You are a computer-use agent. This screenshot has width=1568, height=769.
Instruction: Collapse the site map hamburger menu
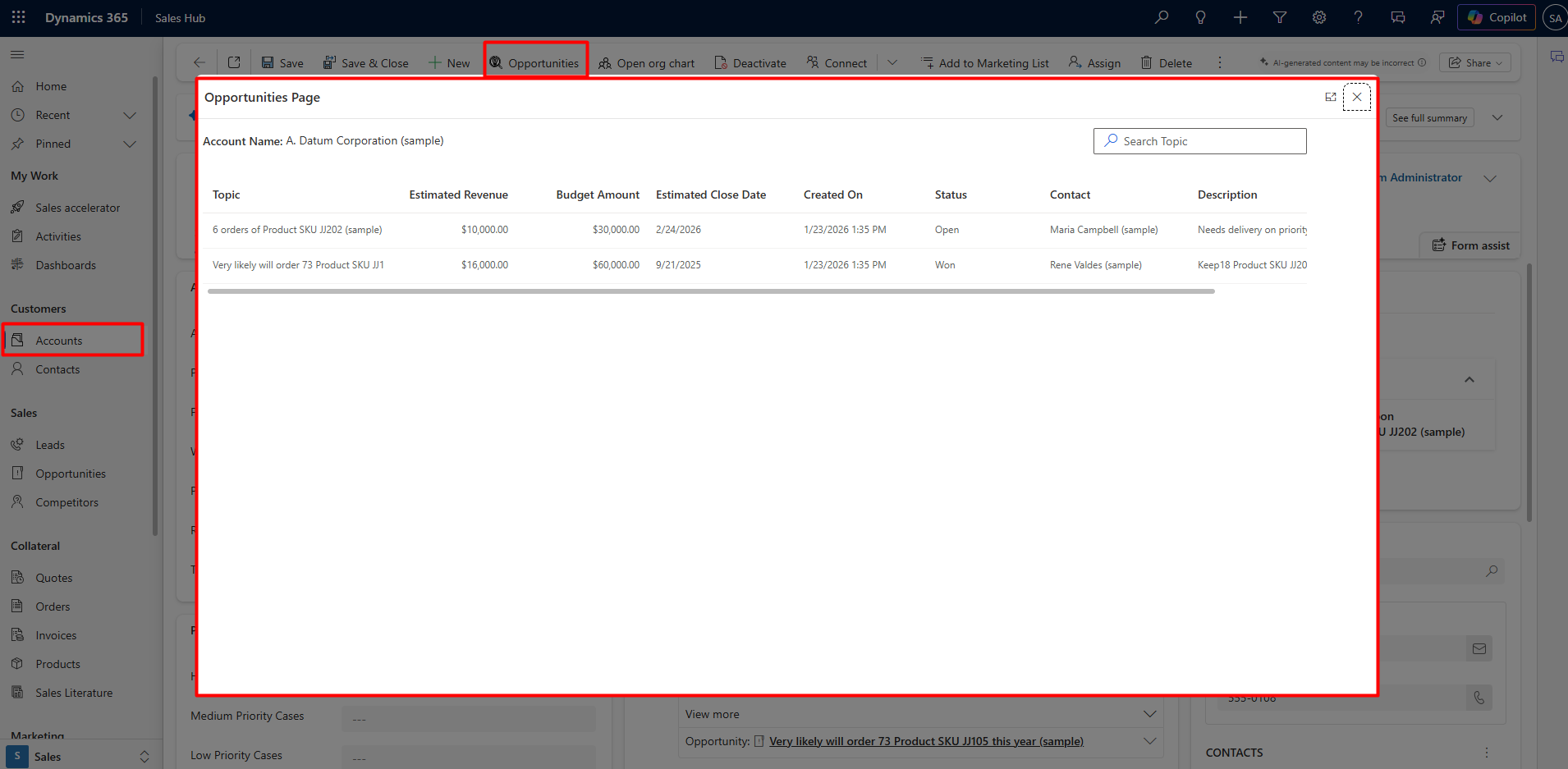click(x=17, y=55)
